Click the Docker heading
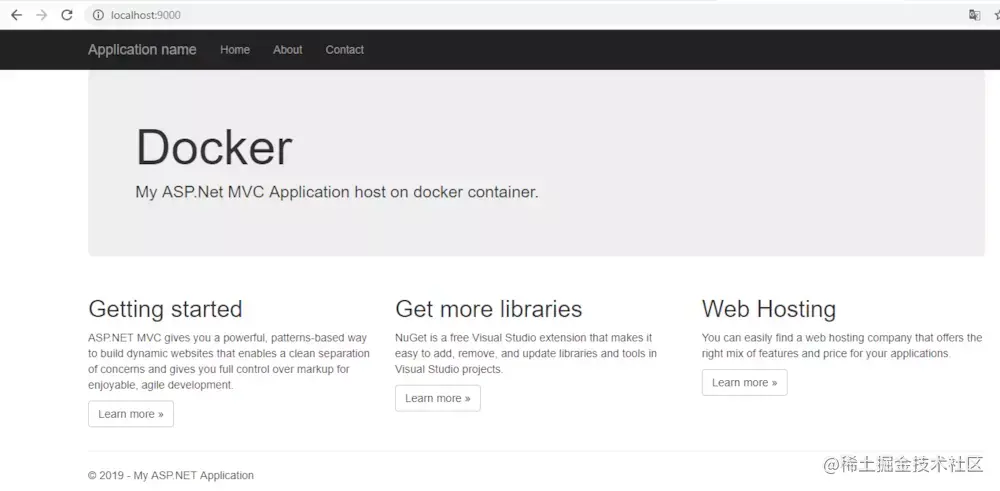This screenshot has height=491, width=1000. tap(214, 148)
